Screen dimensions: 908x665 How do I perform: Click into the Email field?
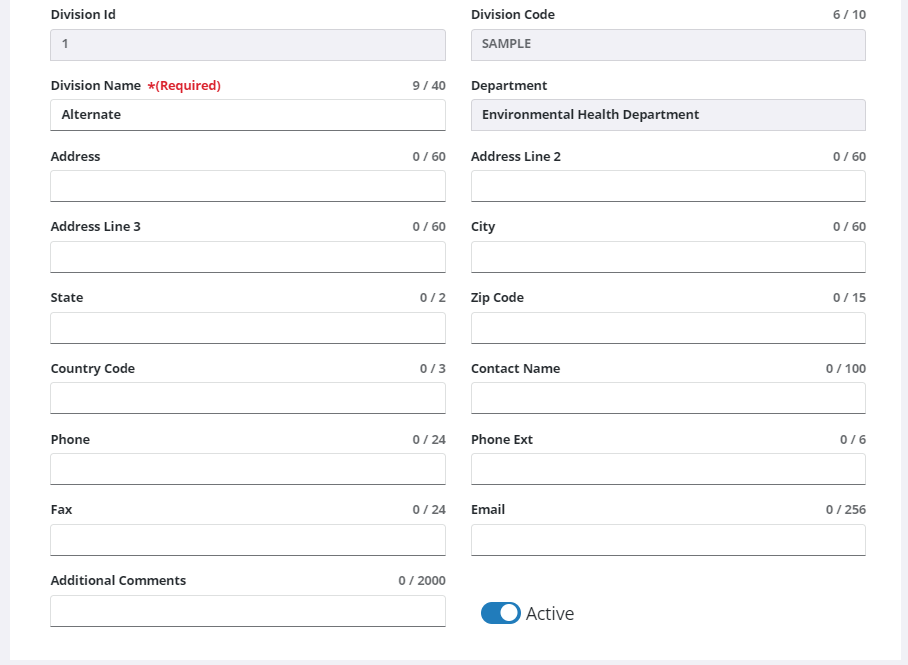point(668,540)
